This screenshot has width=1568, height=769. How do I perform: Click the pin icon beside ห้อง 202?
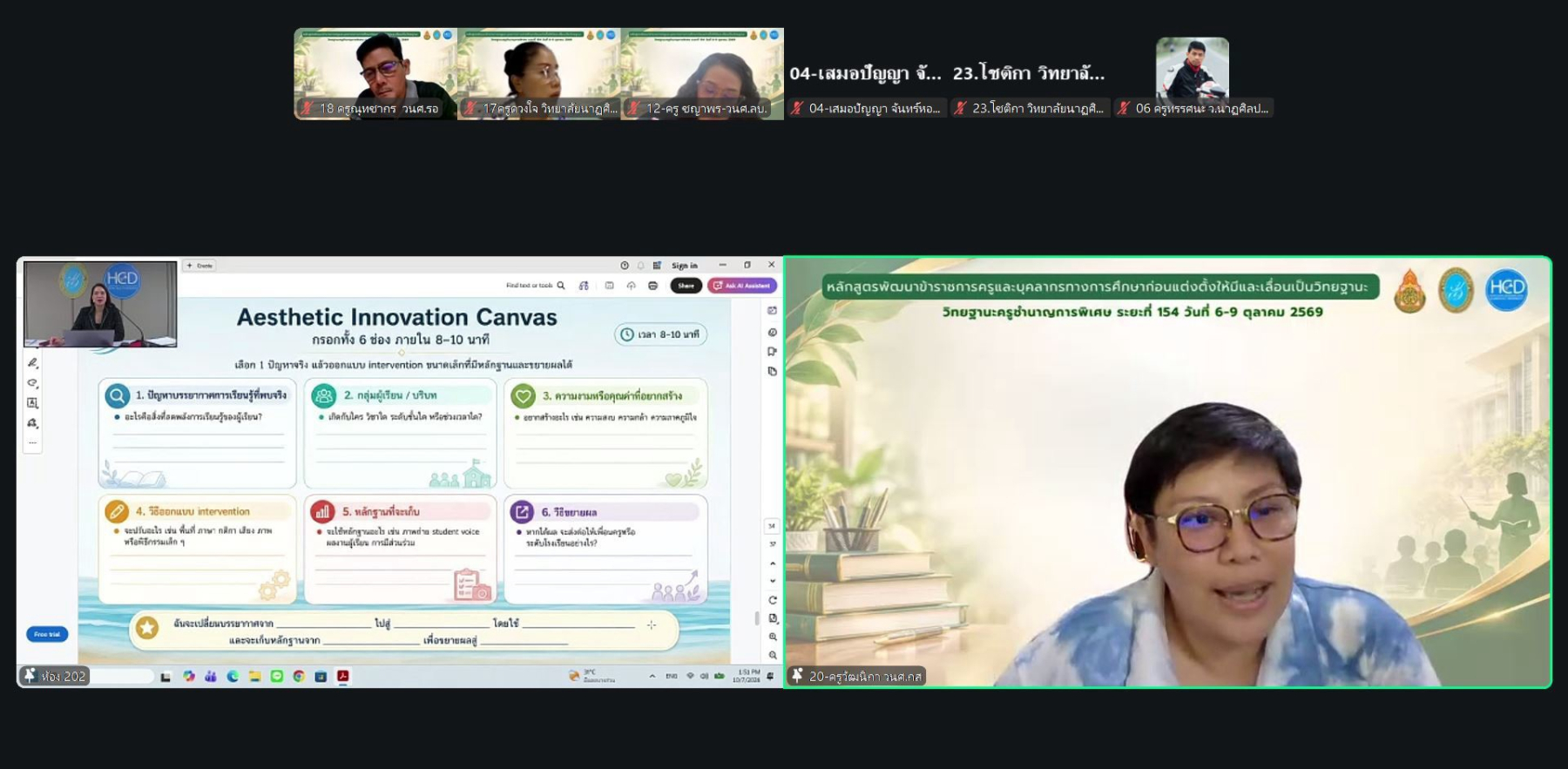(x=30, y=675)
